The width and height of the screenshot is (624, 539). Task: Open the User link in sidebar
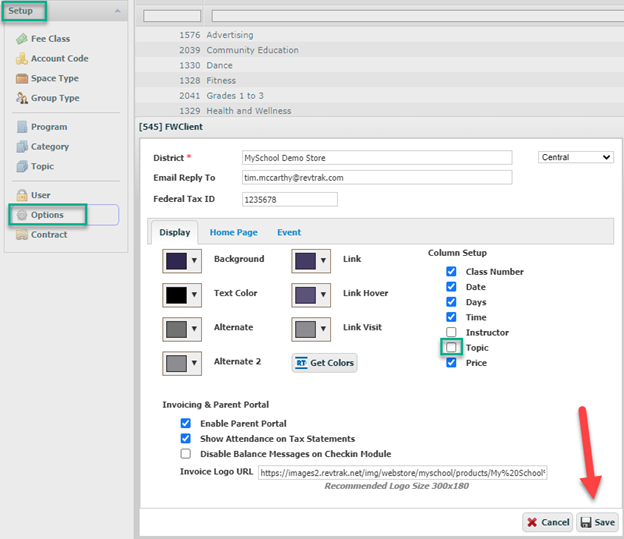pyautogui.click(x=41, y=195)
